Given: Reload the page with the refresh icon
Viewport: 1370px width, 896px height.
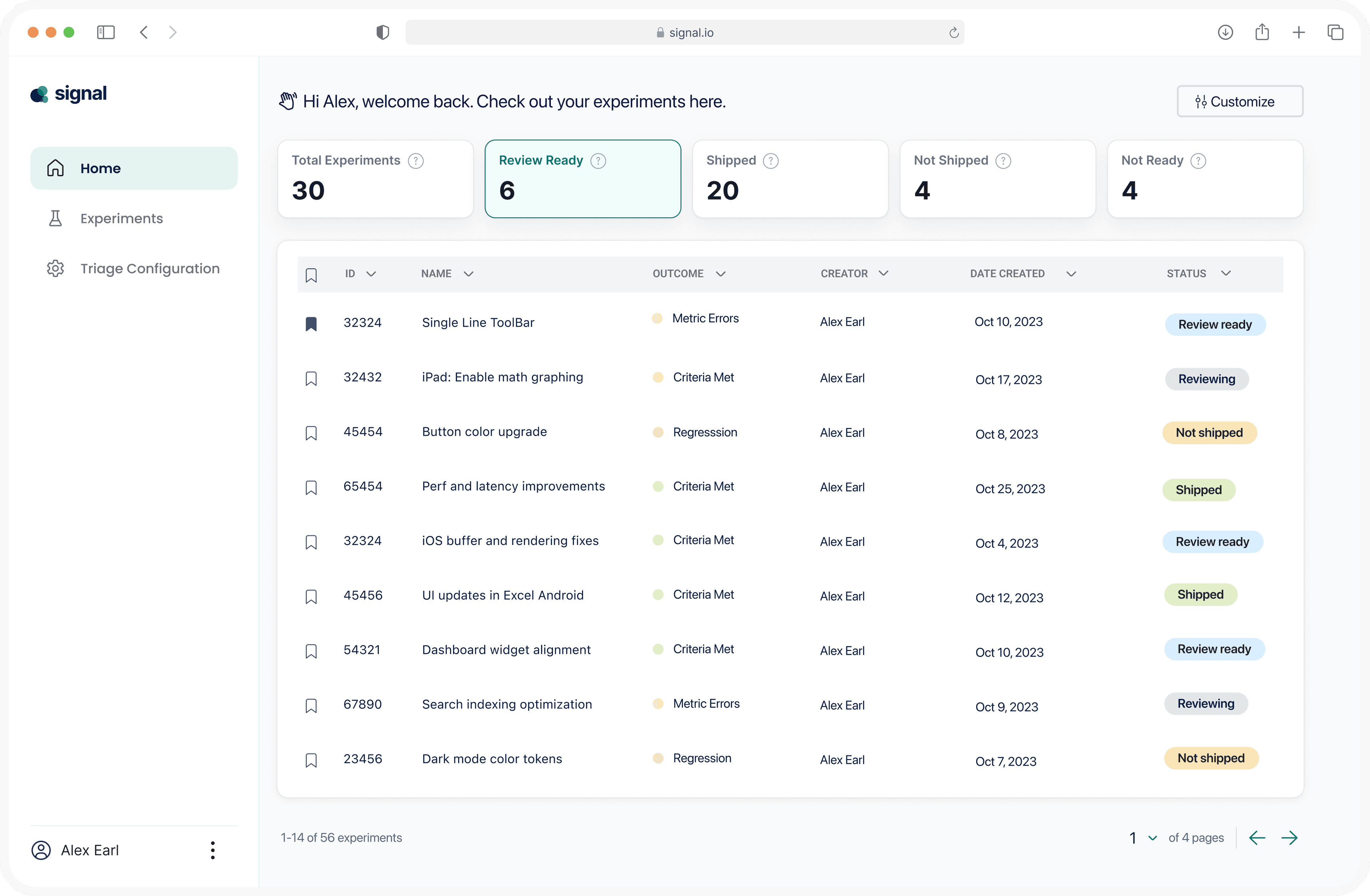Looking at the screenshot, I should [954, 33].
